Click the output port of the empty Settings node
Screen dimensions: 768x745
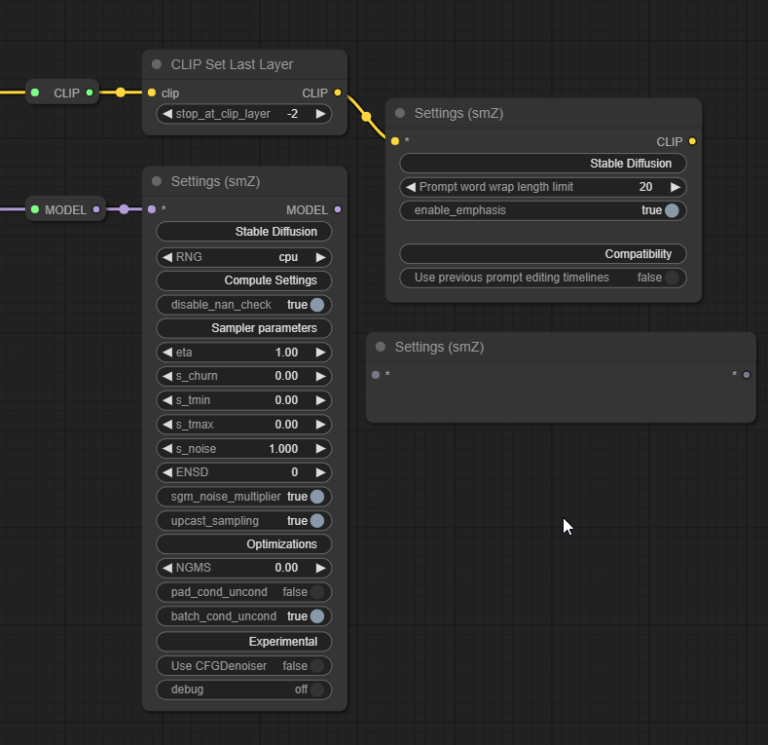[x=746, y=375]
